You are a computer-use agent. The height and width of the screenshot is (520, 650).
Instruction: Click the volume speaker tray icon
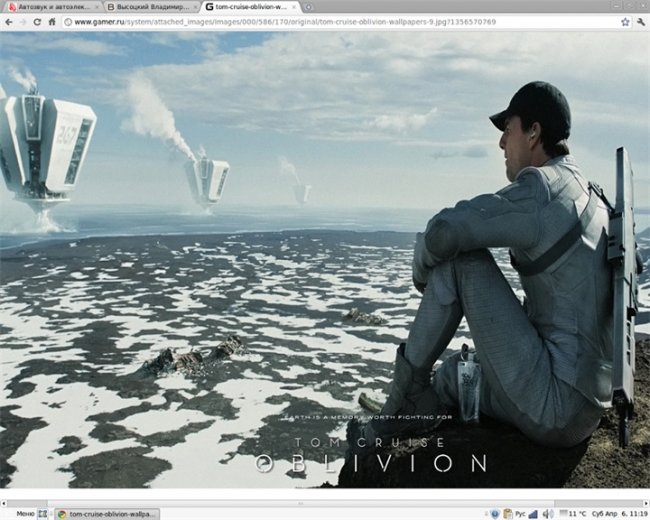548,513
